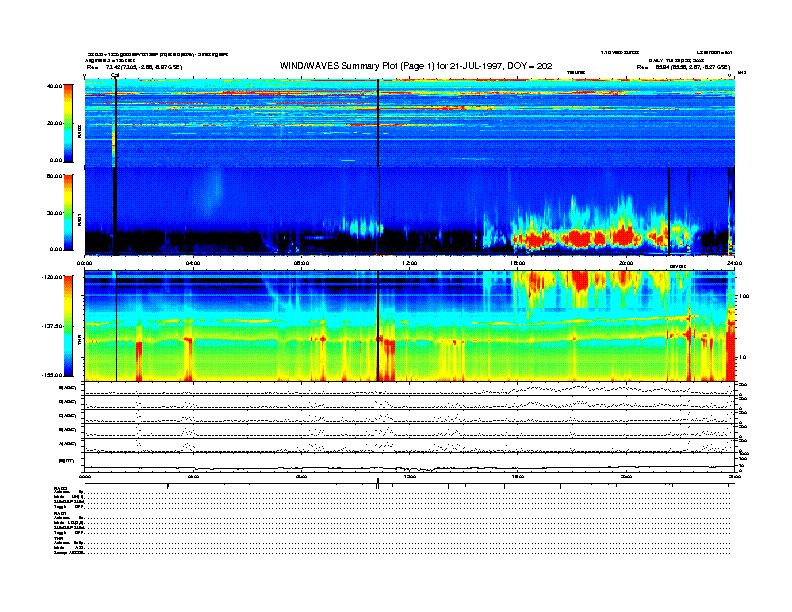The width and height of the screenshot is (792, 612).
Task: Click the A(ADC) line plot label
Action: 68,444
